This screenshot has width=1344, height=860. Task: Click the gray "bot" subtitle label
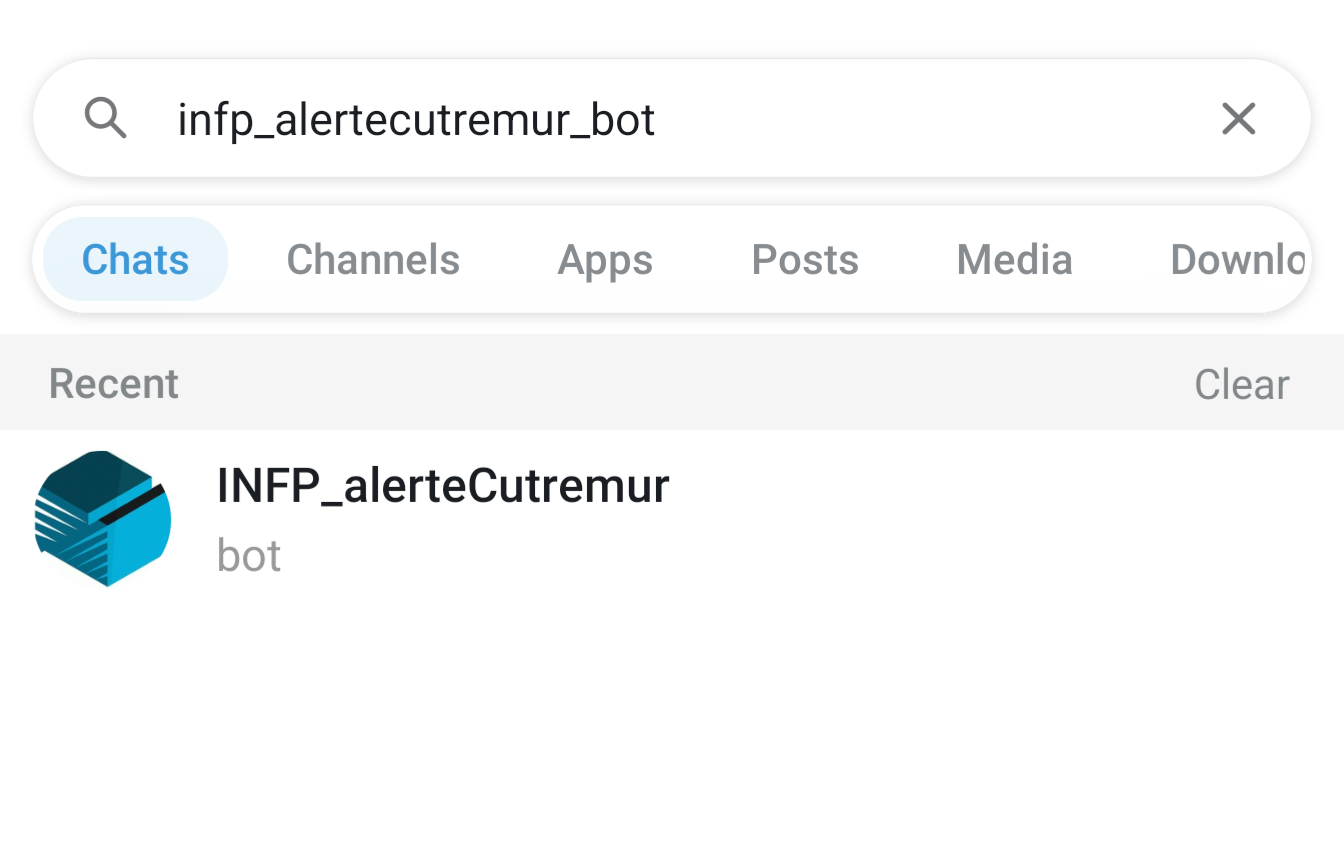click(x=249, y=556)
